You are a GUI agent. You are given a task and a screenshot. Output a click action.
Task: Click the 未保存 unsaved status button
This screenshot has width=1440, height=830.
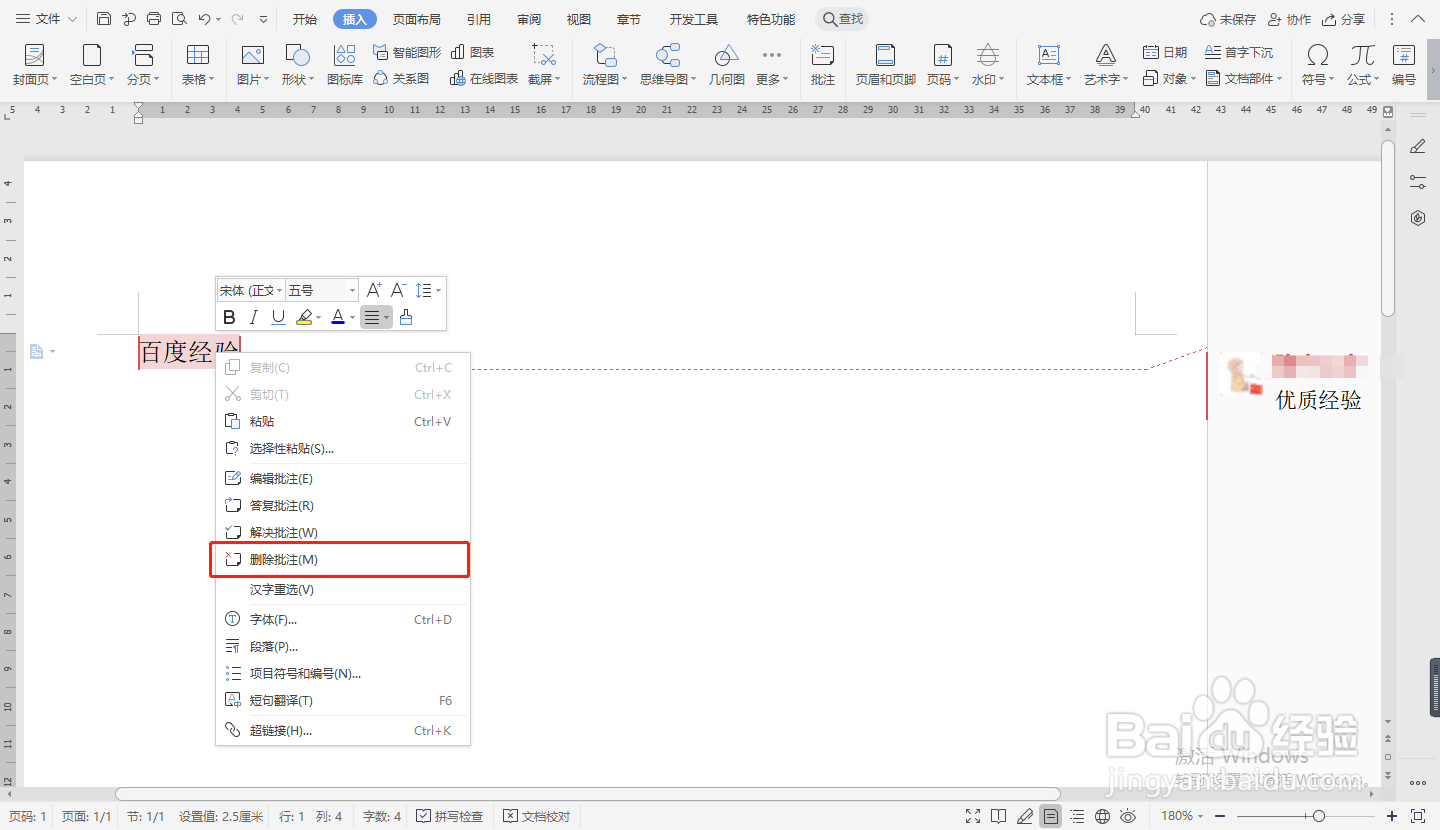pos(1228,19)
